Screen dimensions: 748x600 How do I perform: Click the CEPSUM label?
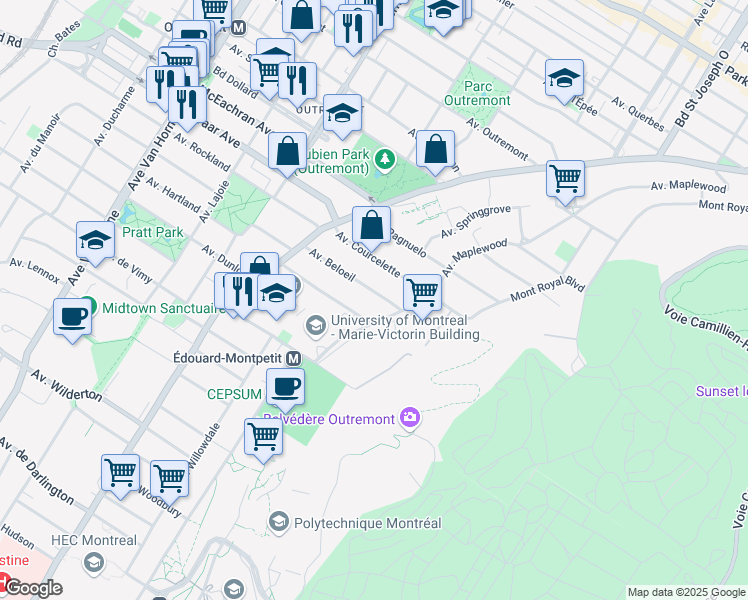234,394
